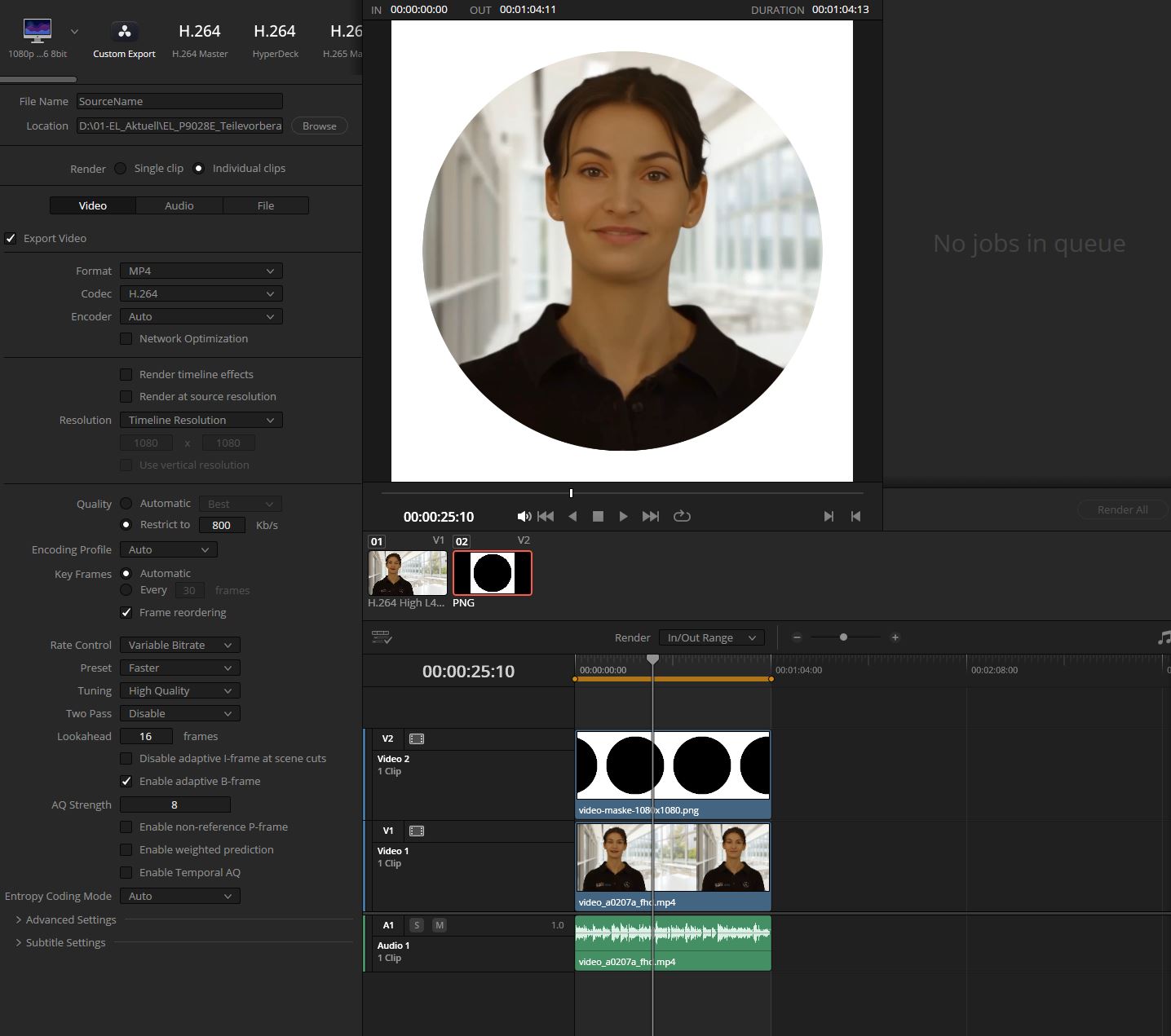
Task: Enable loop playback icon
Action: coord(683,516)
